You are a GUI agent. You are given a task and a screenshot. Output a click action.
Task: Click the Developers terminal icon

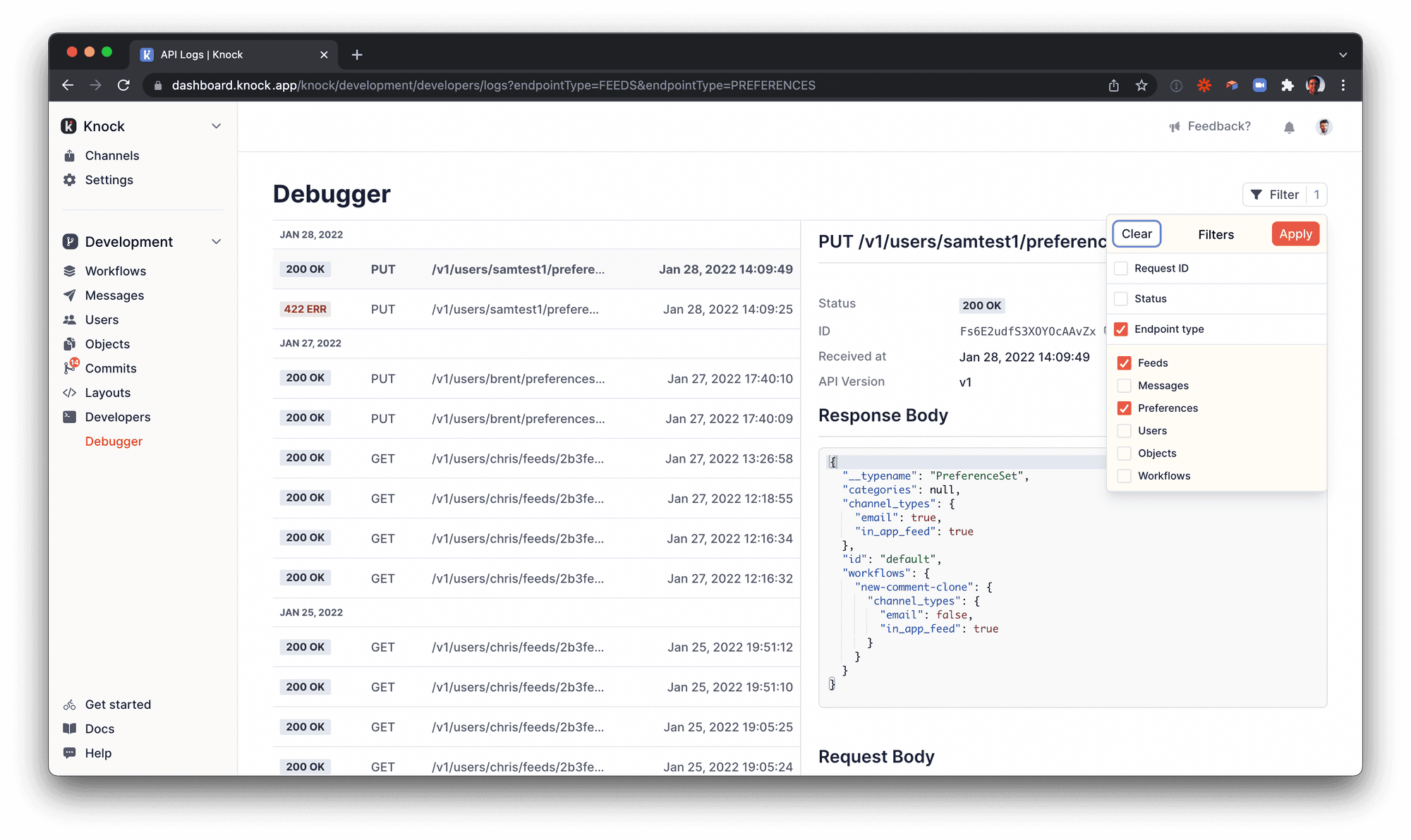pos(70,417)
